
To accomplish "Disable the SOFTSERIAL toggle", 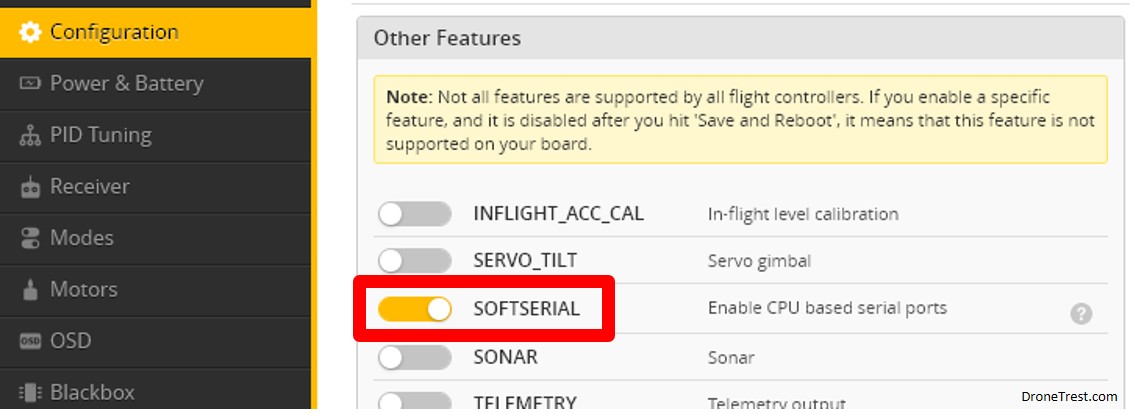I will pos(414,309).
